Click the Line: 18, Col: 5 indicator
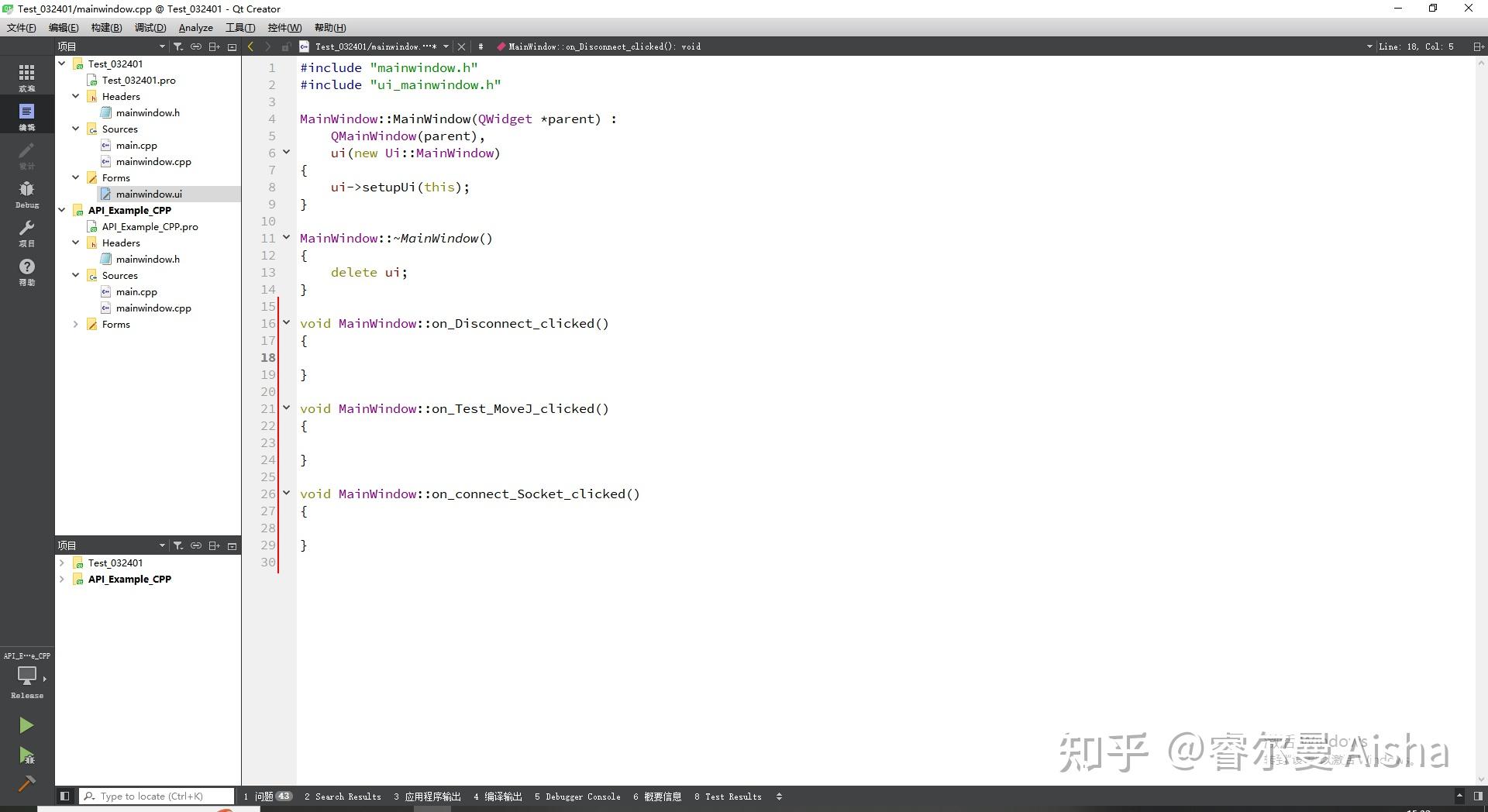This screenshot has width=1488, height=812. (1416, 46)
